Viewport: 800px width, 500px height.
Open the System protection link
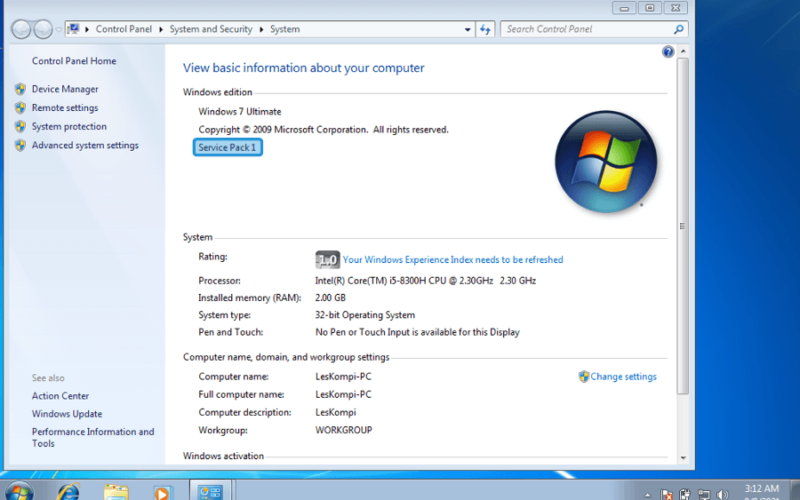tap(69, 127)
